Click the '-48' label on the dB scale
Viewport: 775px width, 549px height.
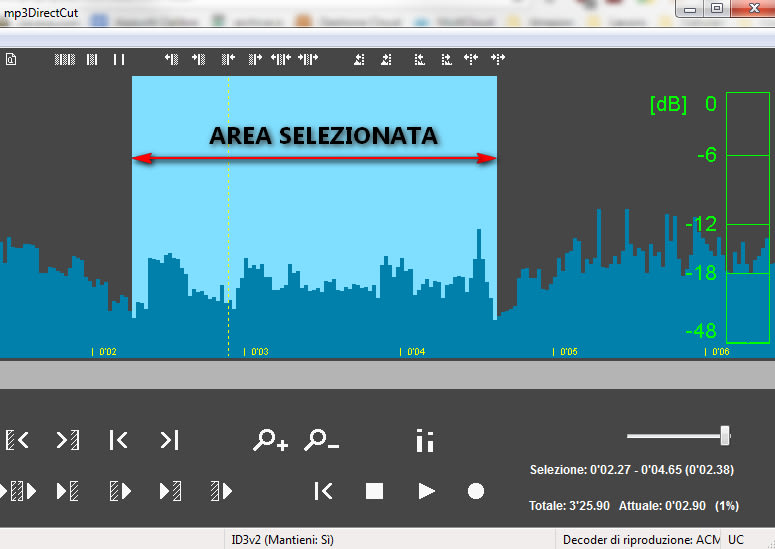[701, 330]
